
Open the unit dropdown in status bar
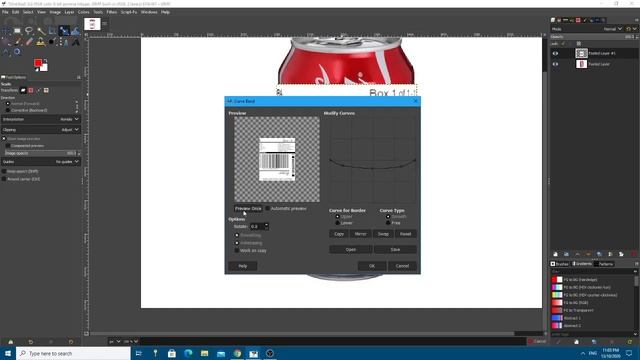(115, 342)
